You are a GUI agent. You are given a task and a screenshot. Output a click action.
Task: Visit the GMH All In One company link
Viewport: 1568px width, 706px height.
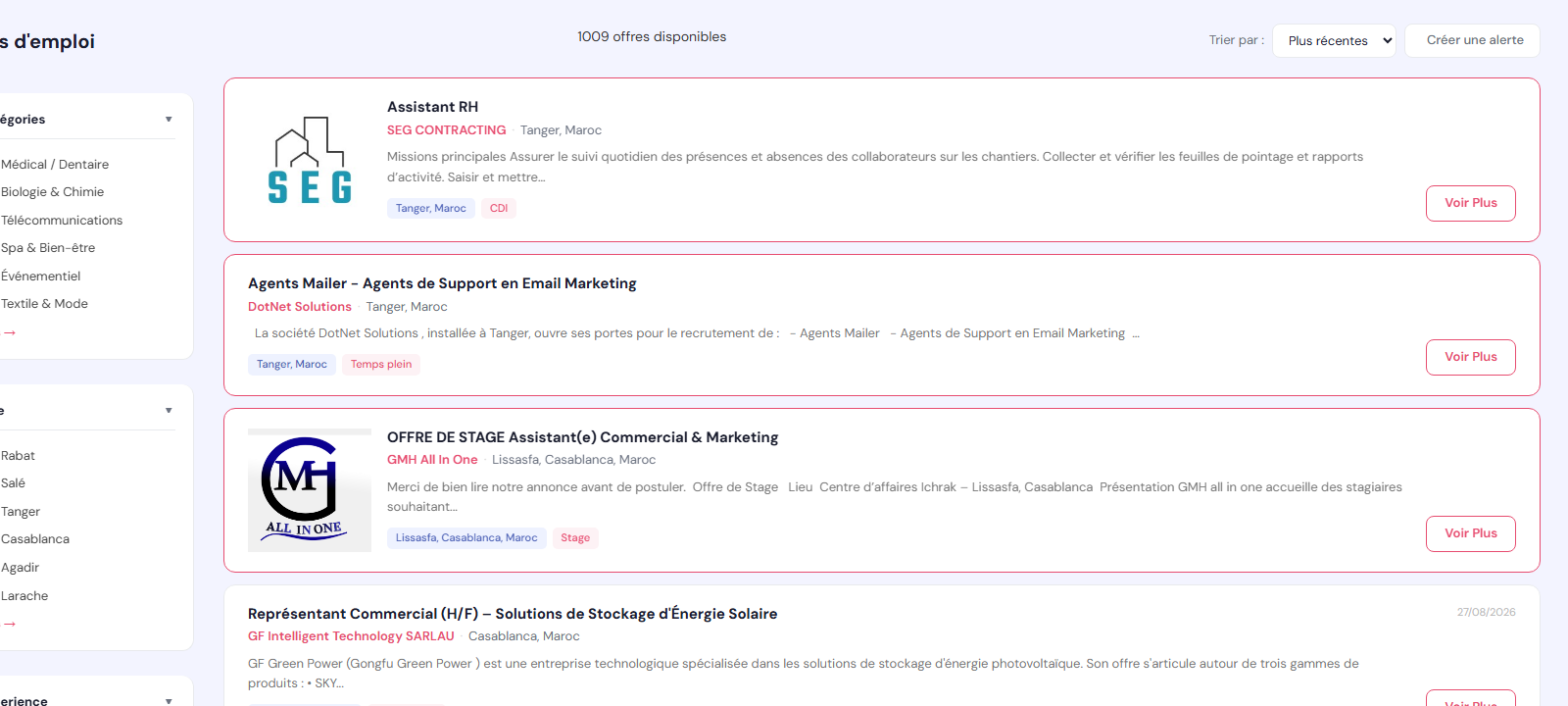[432, 460]
